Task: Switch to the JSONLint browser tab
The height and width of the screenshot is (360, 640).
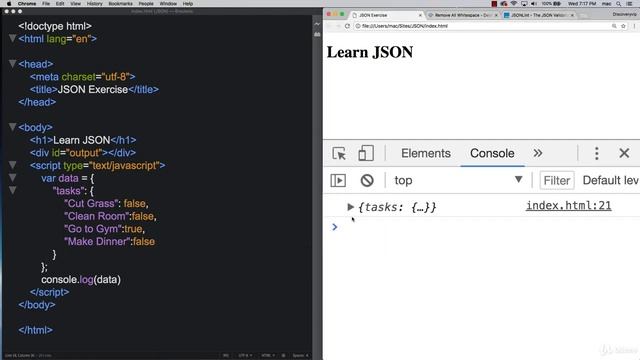Action: pyautogui.click(x=538, y=15)
